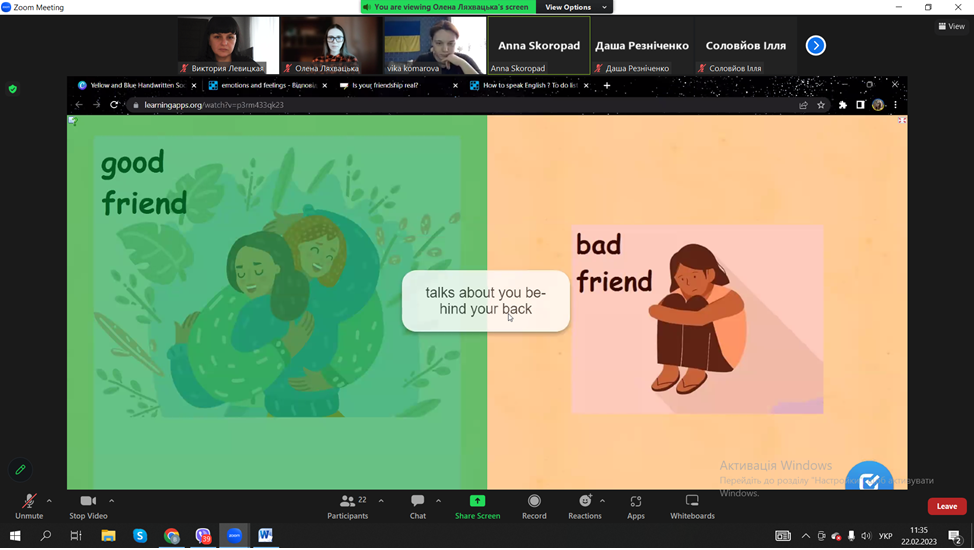Screen dimensions: 974x550
Task: Open the View Options dropdown
Action: coord(575,7)
